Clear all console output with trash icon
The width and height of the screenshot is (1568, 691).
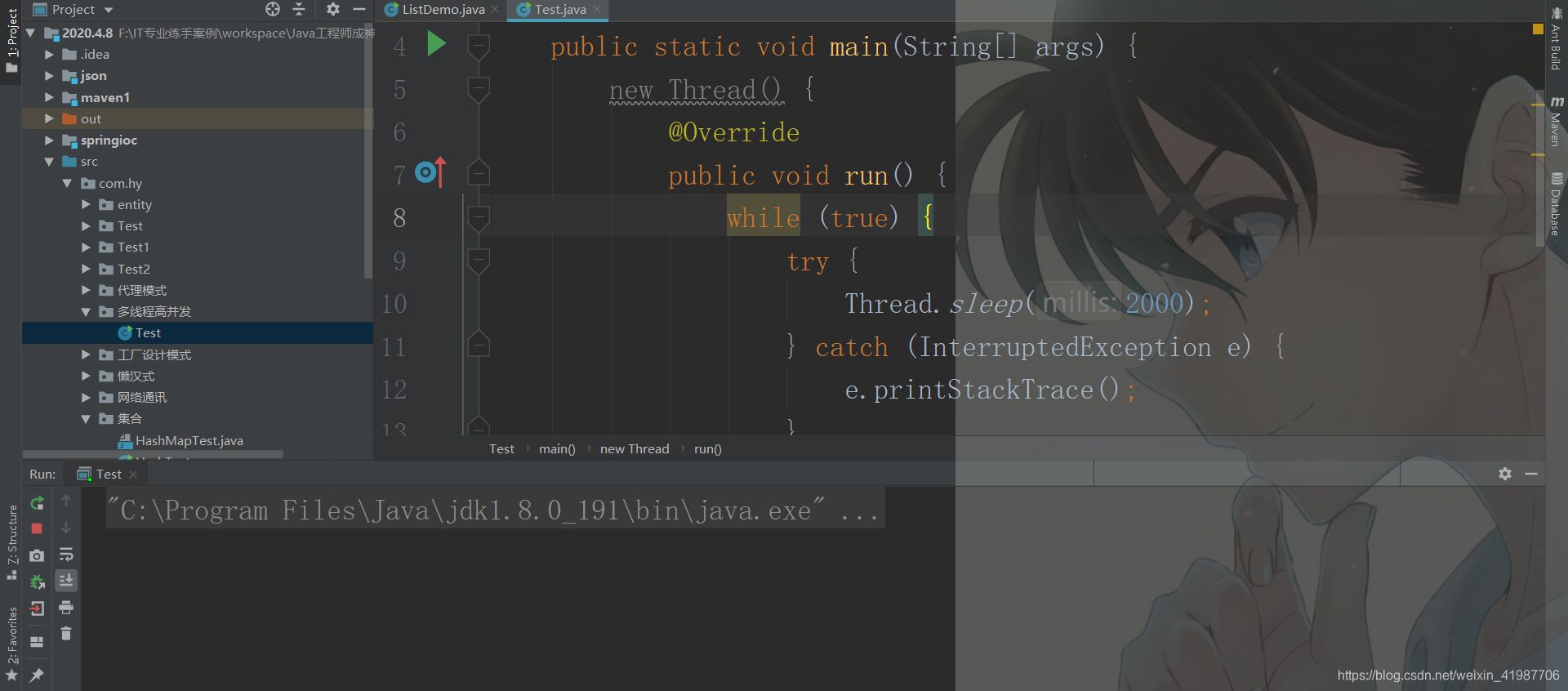(66, 634)
